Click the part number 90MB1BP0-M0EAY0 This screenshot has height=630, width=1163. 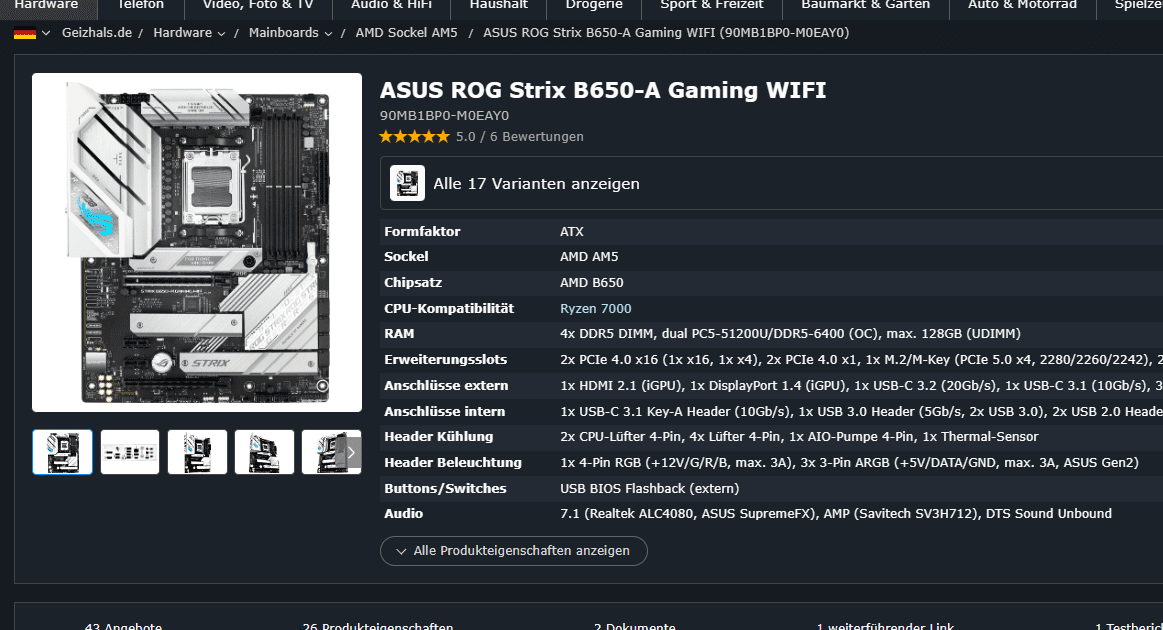tap(444, 116)
